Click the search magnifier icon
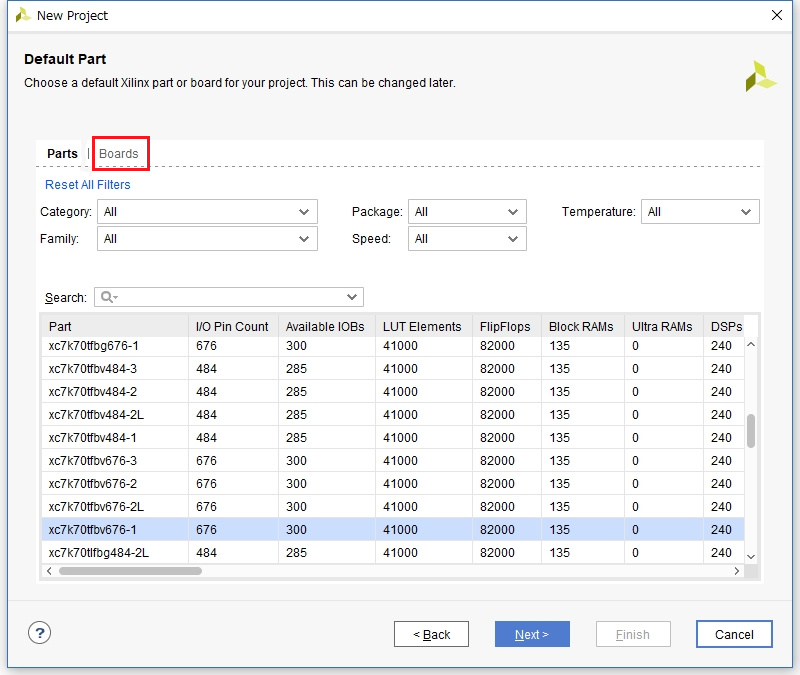The image size is (800, 675). click(x=108, y=297)
